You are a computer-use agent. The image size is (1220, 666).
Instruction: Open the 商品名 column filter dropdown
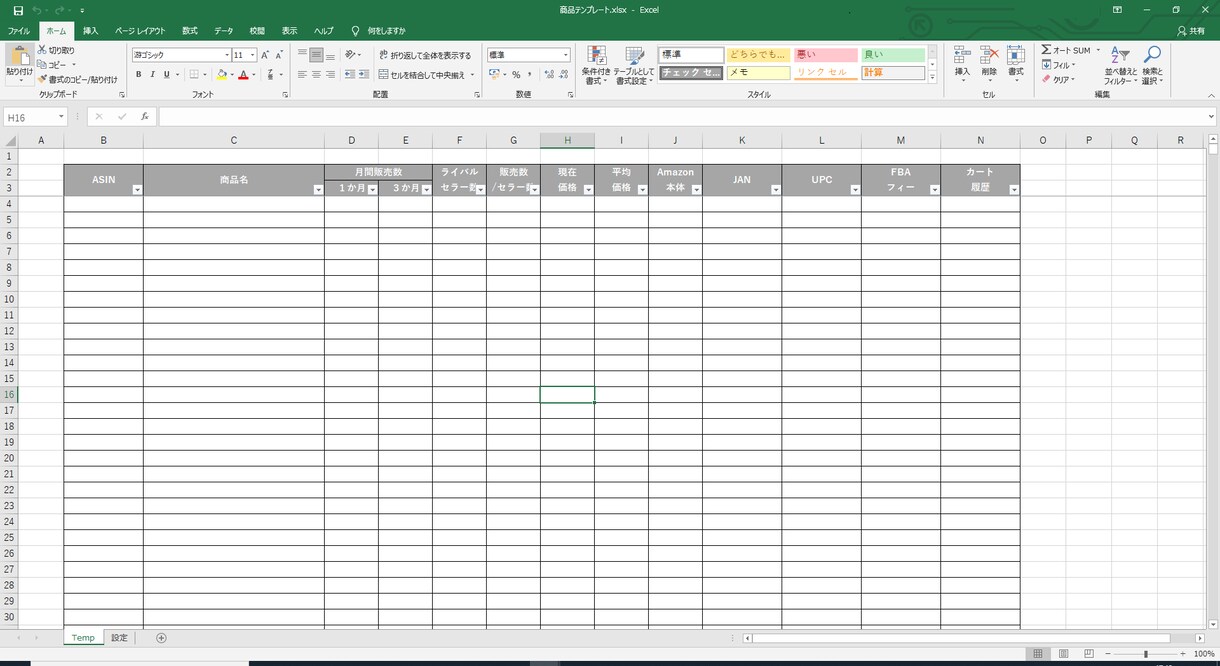318,189
